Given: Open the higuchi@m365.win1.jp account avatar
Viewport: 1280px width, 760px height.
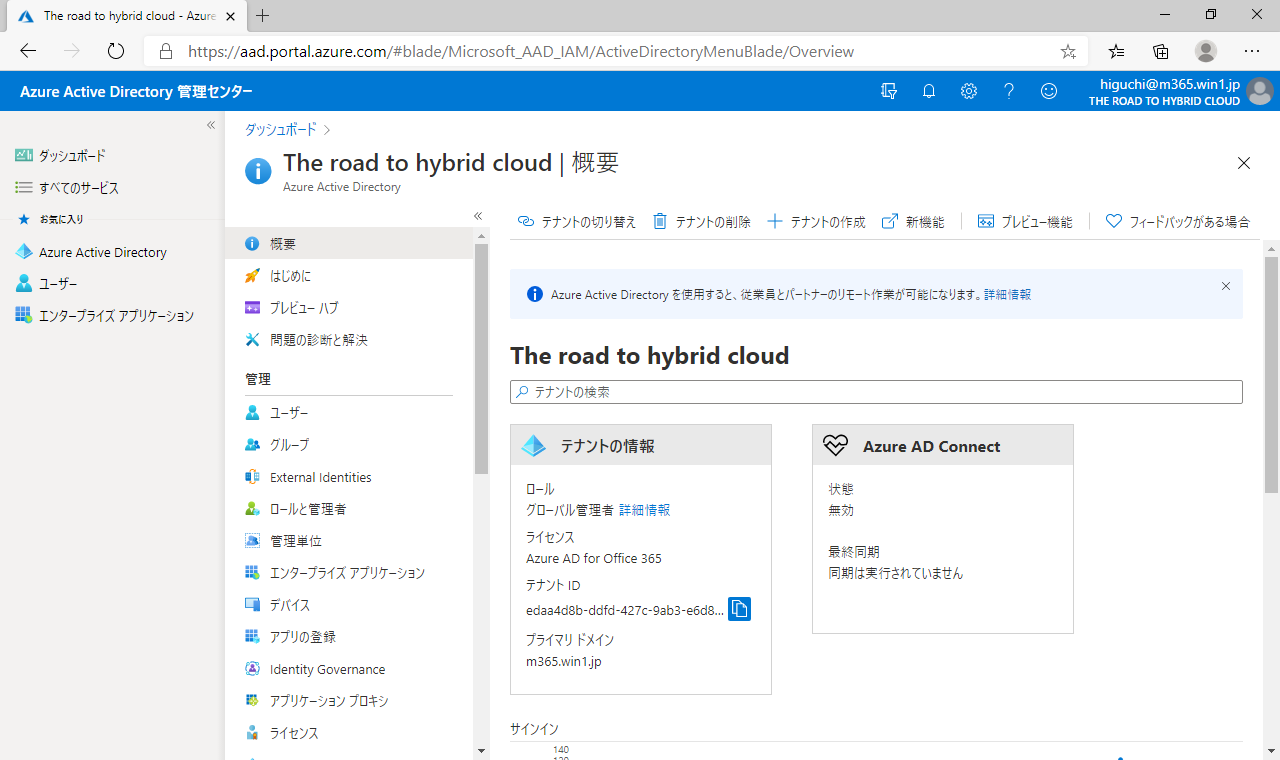Looking at the screenshot, I should 1260,91.
